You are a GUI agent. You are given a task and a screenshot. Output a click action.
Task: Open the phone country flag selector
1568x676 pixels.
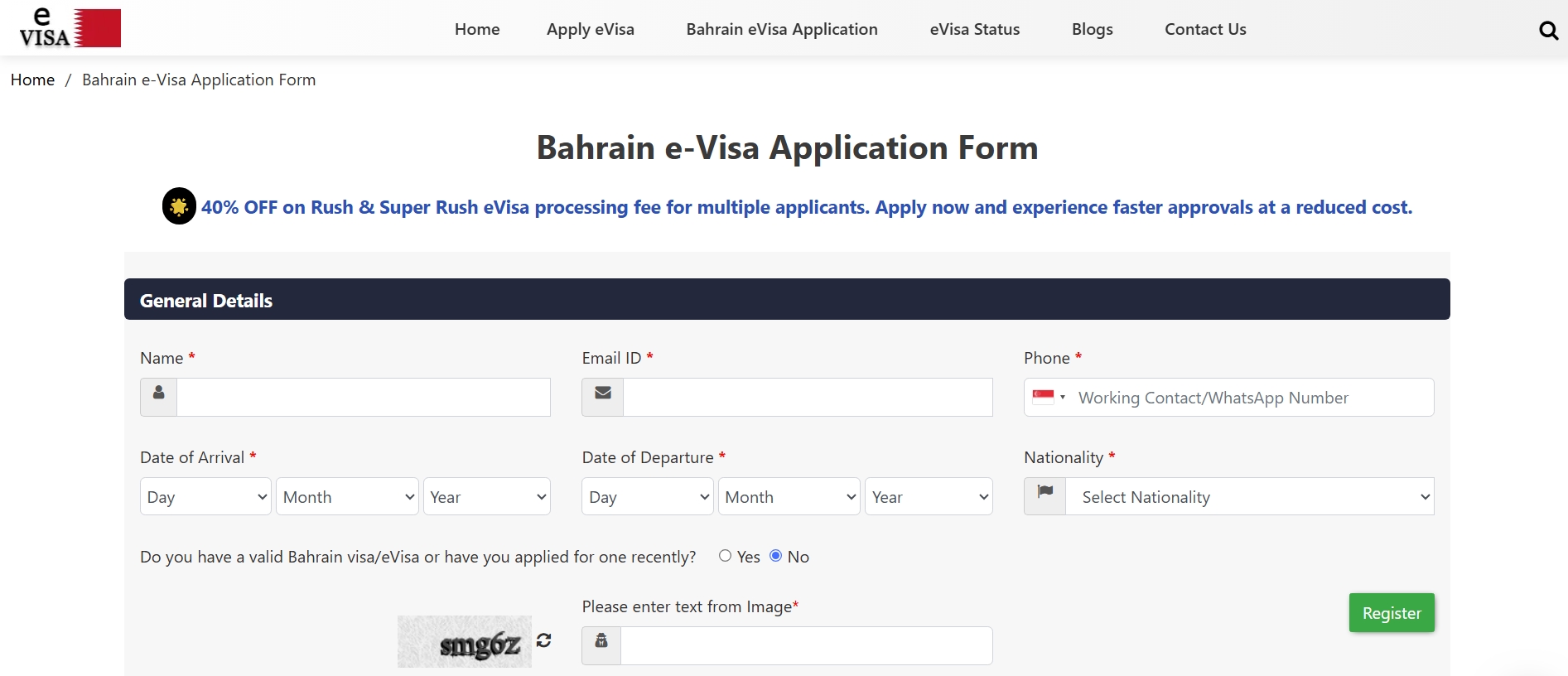[x=1049, y=397]
